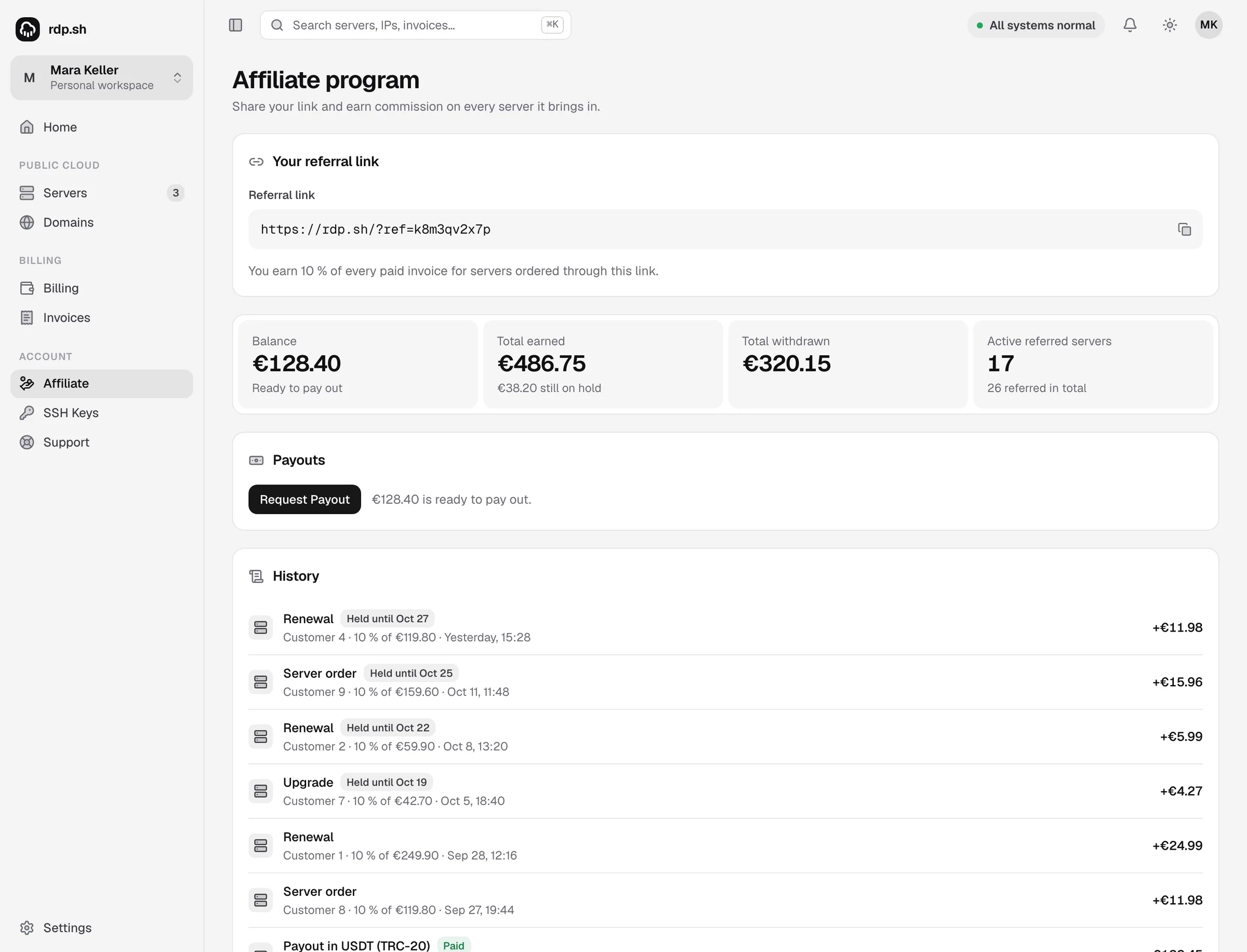The image size is (1247, 952).
Task: Click the rdp.sh logo icon
Action: [27, 29]
